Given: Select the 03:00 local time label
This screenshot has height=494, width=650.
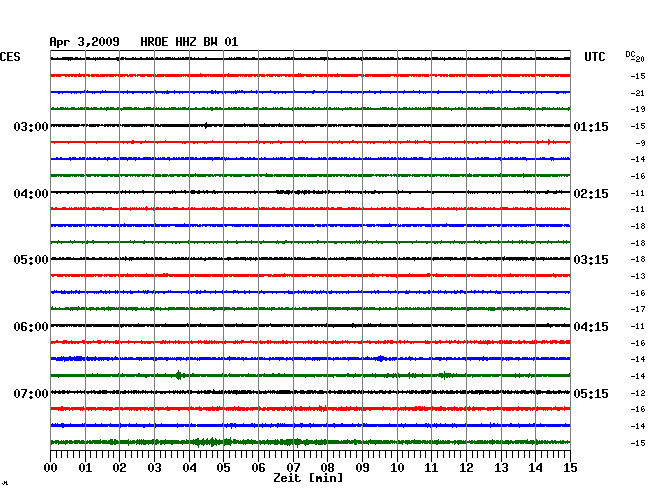Looking at the screenshot, I should click(x=31, y=127).
